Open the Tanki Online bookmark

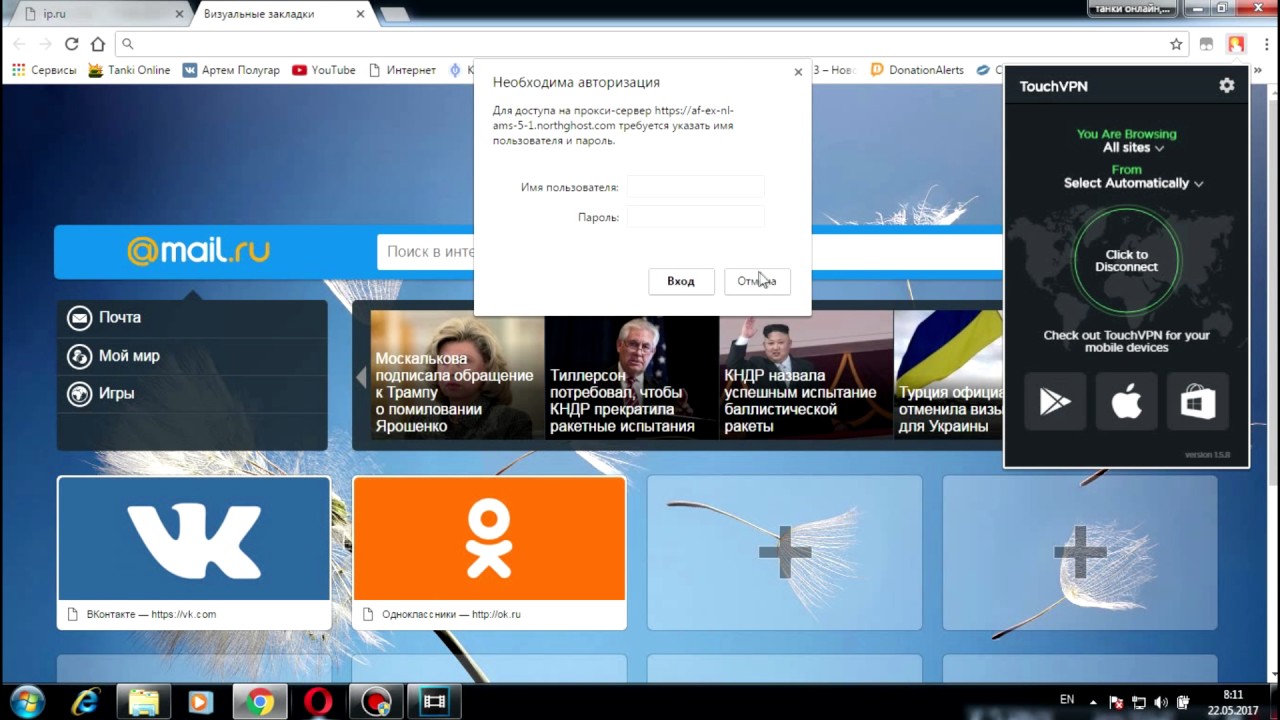tap(129, 70)
